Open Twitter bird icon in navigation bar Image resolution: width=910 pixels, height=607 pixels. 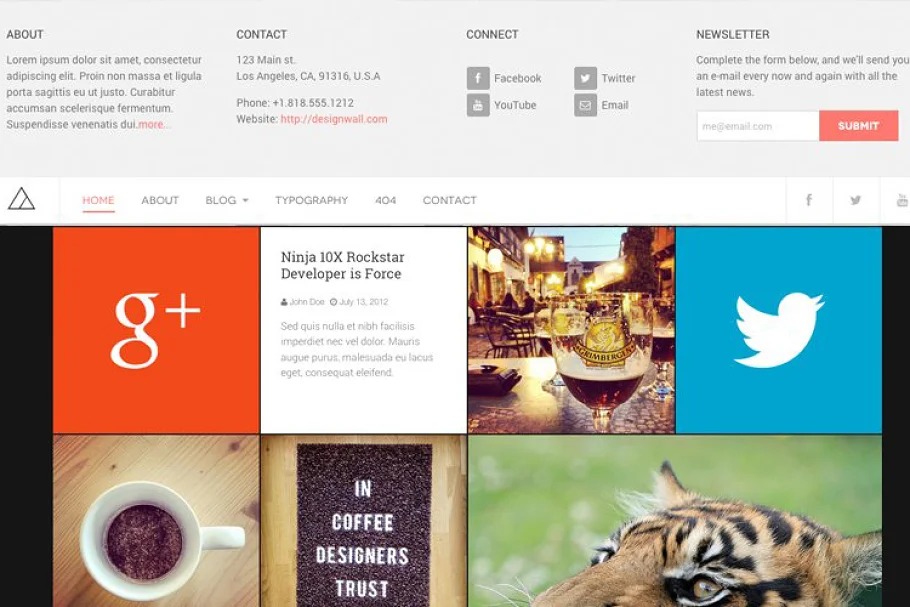855,200
